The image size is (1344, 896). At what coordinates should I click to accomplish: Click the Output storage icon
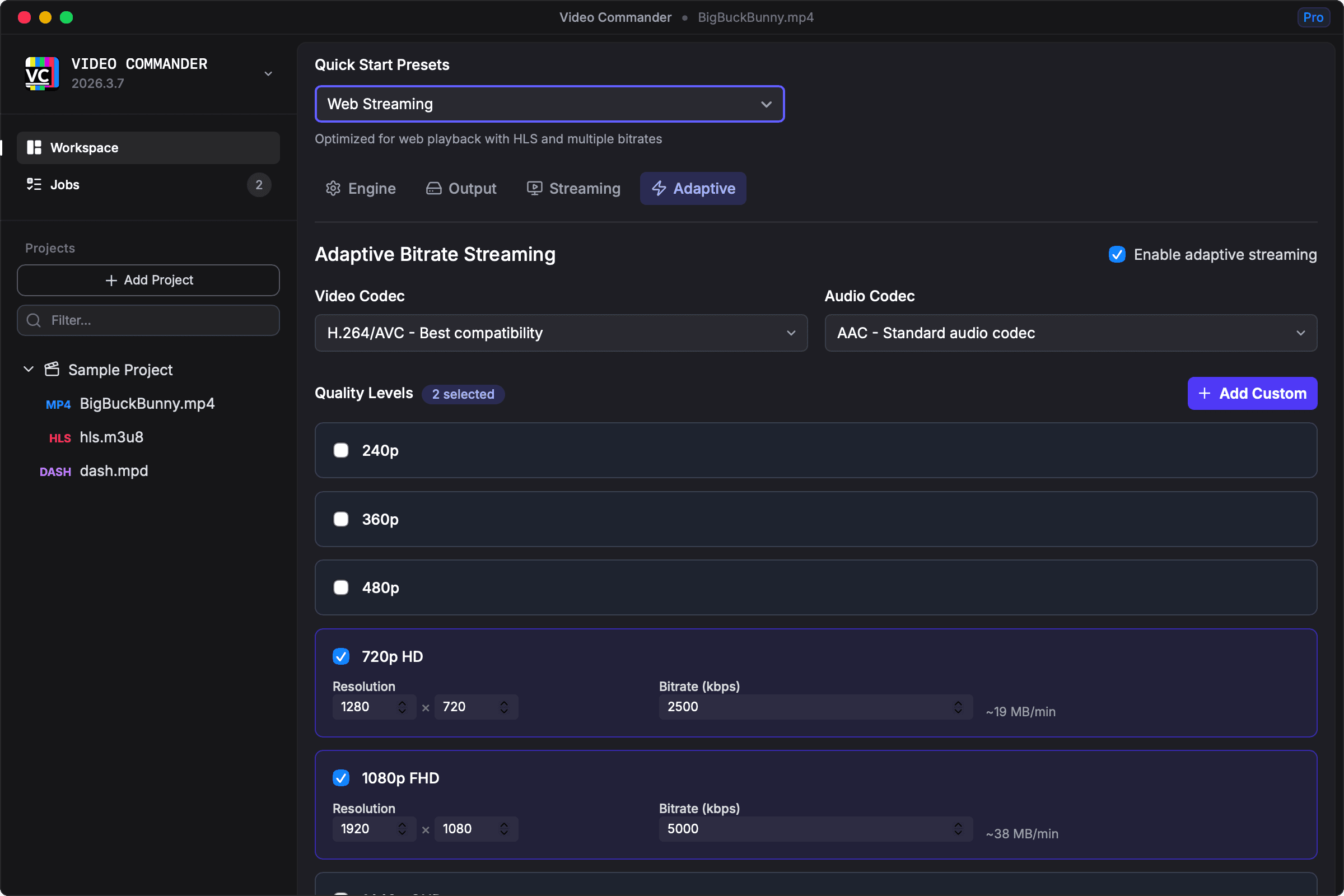point(433,189)
